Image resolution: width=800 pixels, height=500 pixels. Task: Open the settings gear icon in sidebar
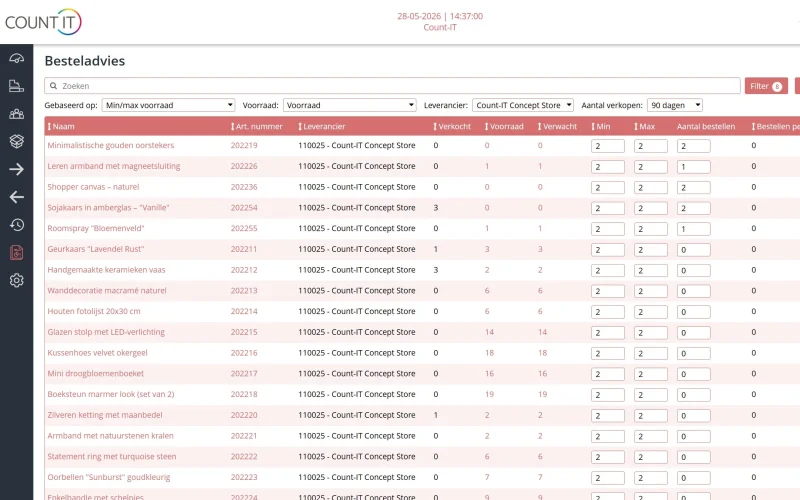click(x=16, y=280)
